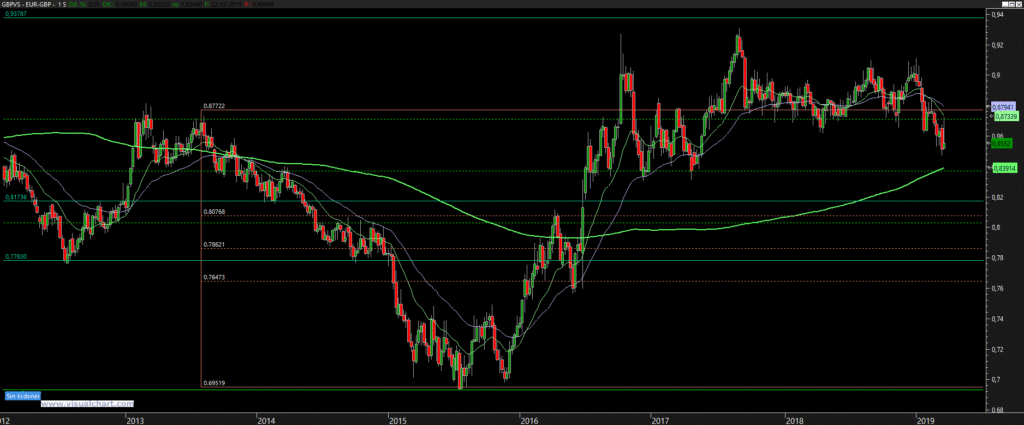Image resolution: width=1024 pixels, height=425 pixels.
Task: Click the 0.87722 Fibonacci level label
Action: [x=214, y=105]
